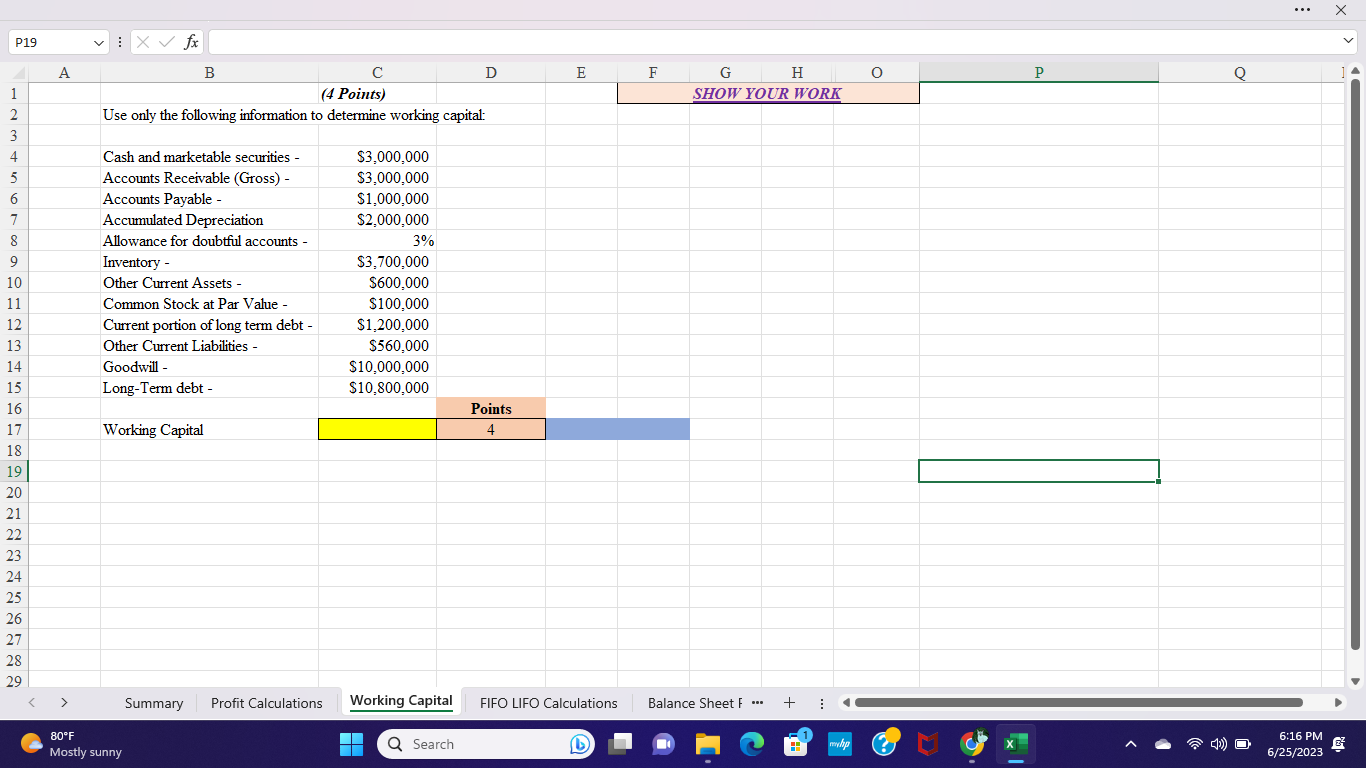Click the Insert Function fx icon
This screenshot has width=1366, height=768.
tap(190, 42)
